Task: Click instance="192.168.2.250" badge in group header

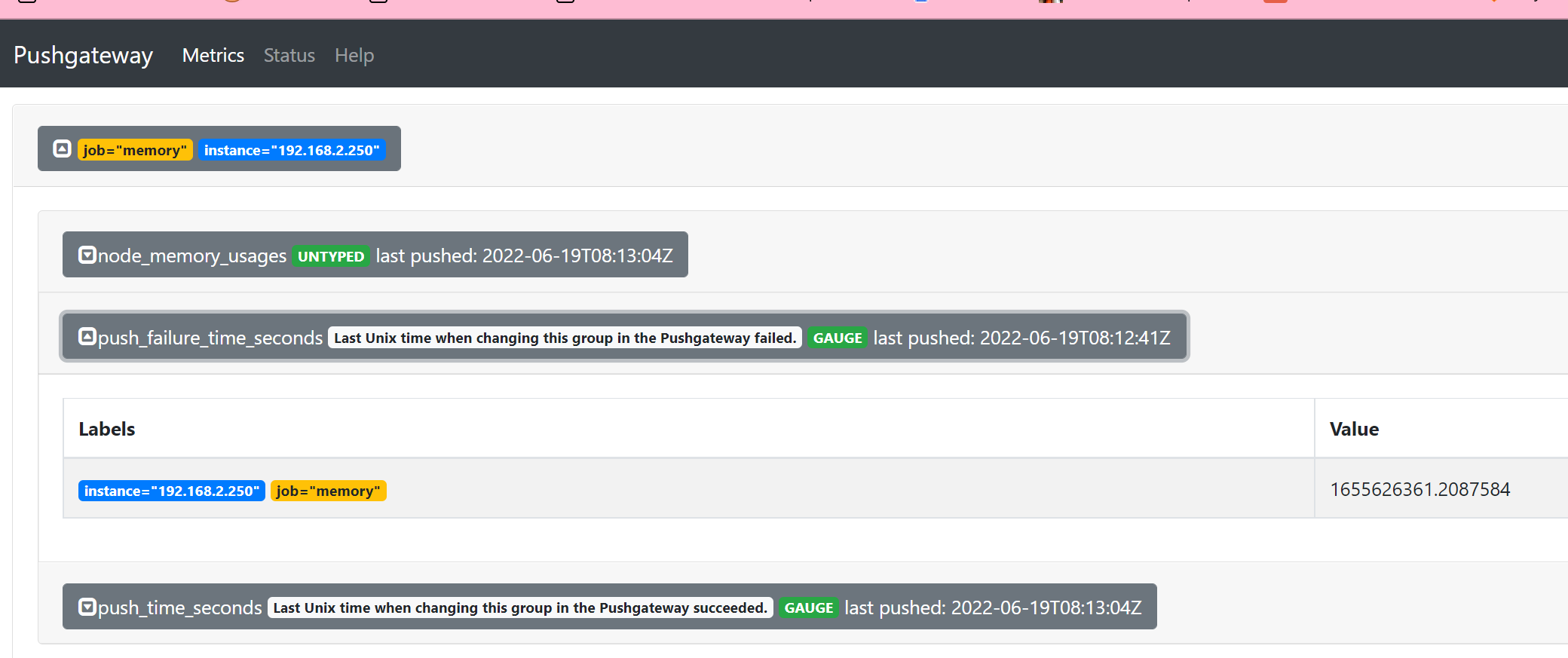Action: pos(292,150)
